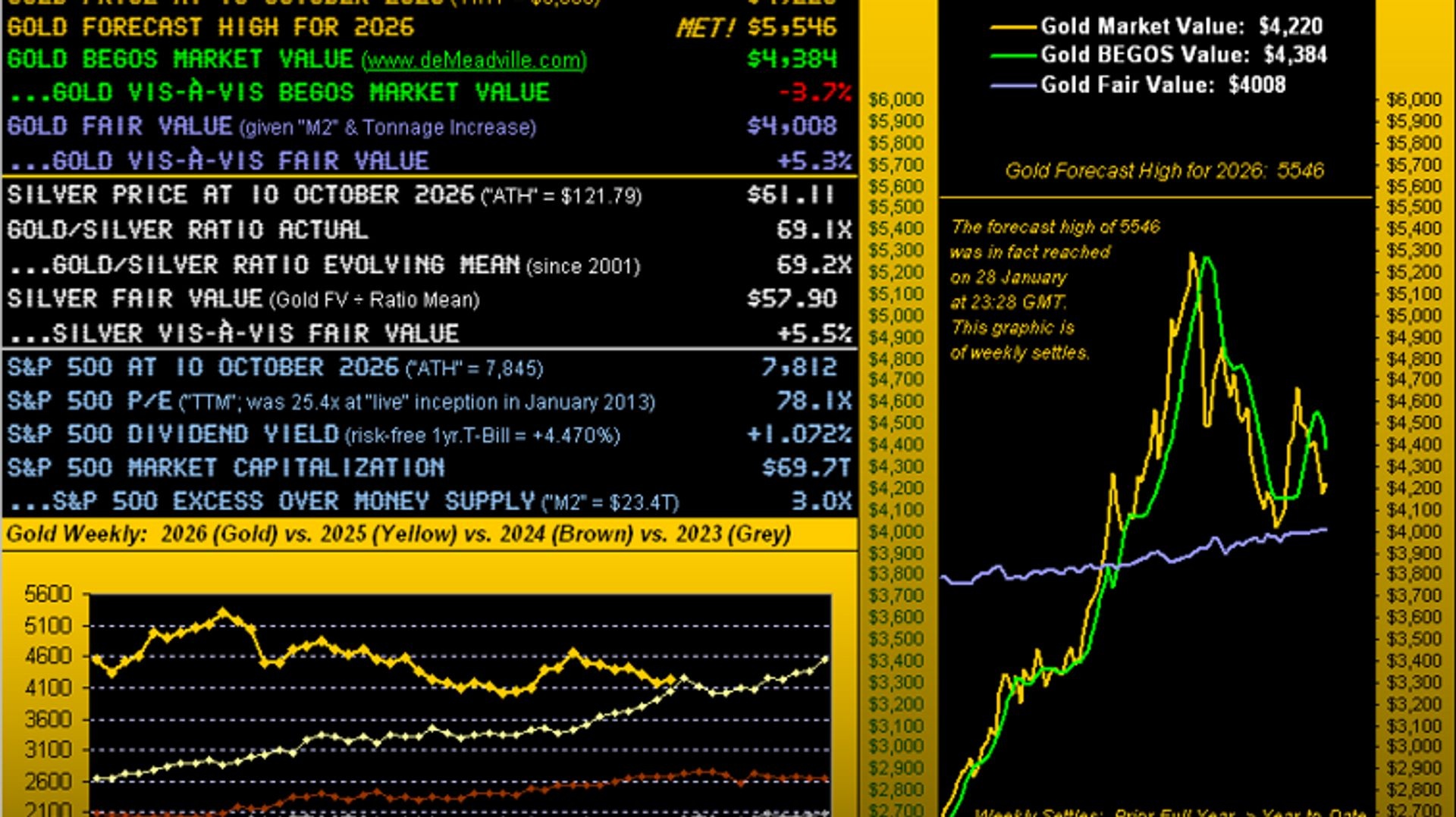Click the 4100 label on weekly chart axis

coord(48,688)
